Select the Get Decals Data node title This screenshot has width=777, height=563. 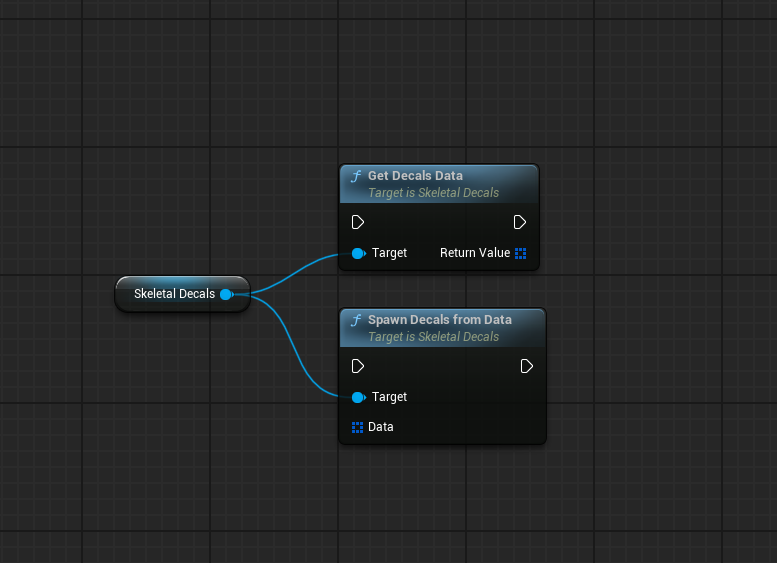(415, 175)
